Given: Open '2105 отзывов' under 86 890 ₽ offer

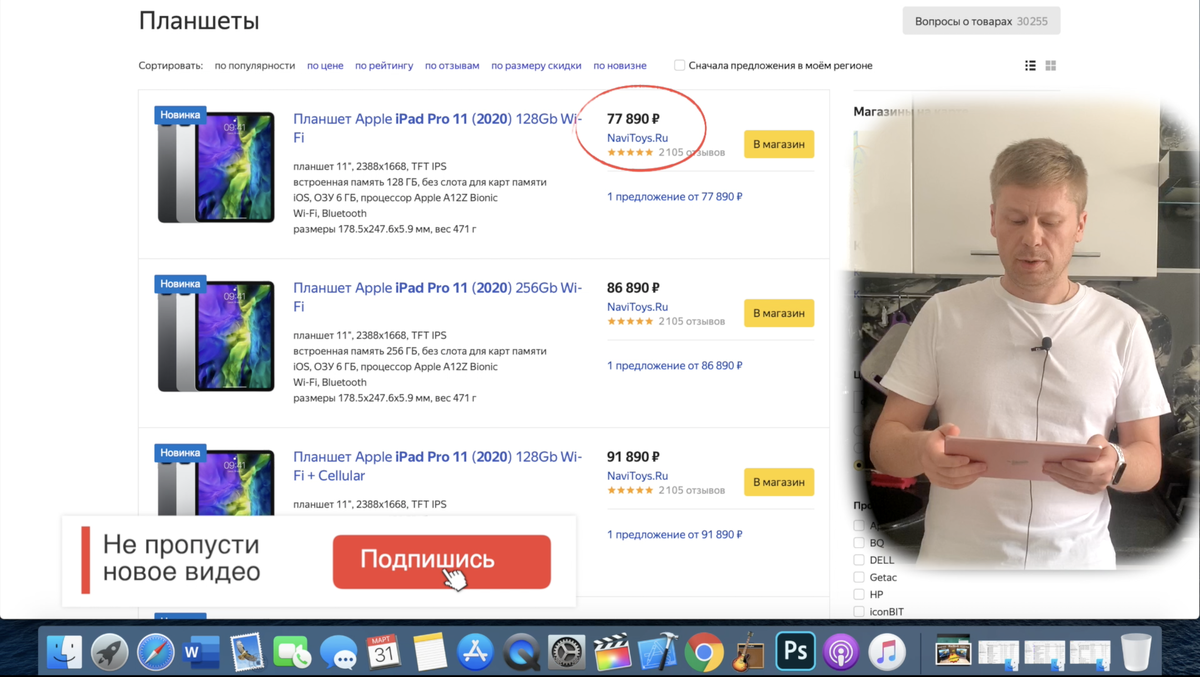Looking at the screenshot, I should 692,322.
